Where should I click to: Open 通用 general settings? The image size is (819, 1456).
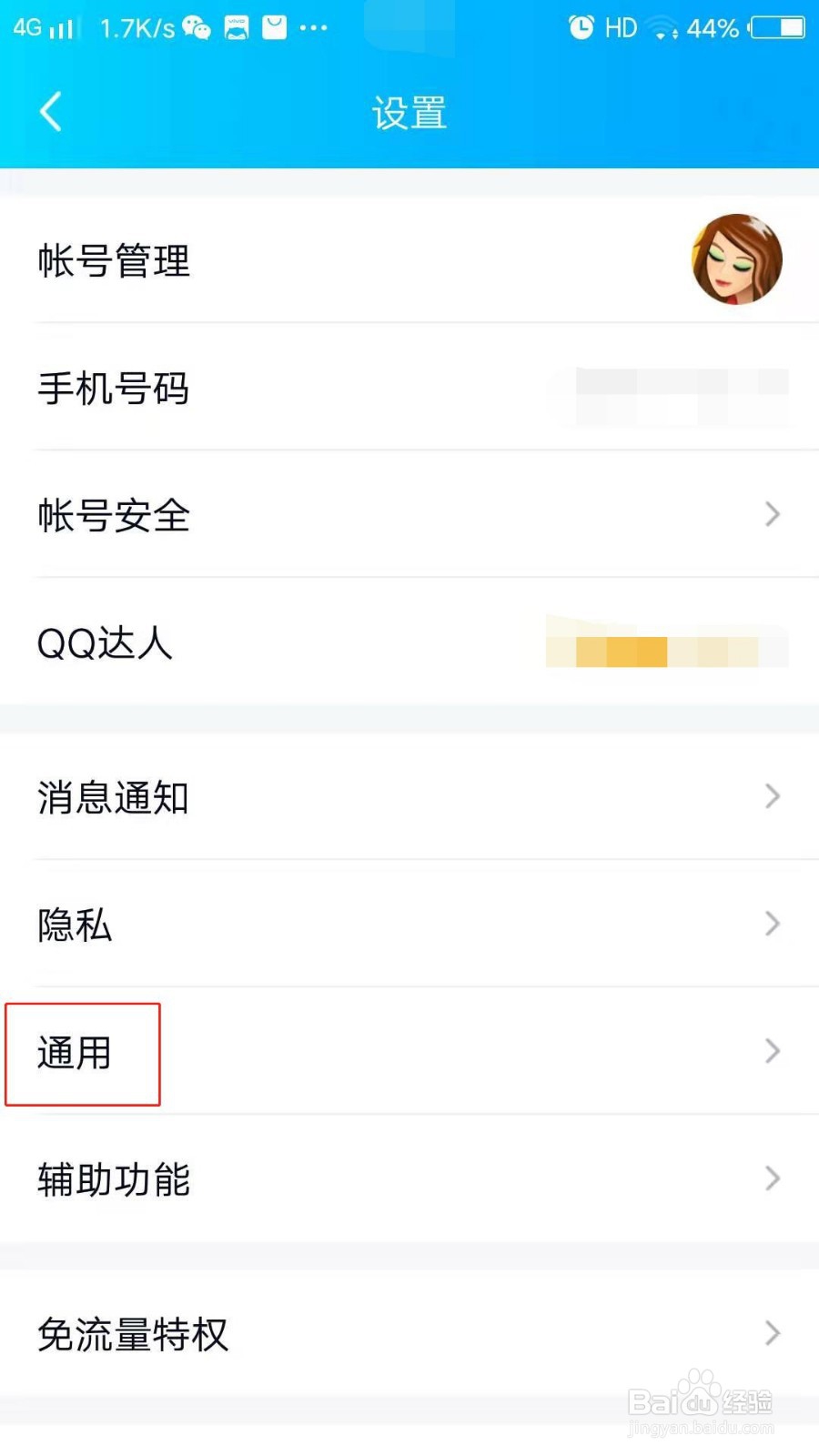tap(409, 1051)
